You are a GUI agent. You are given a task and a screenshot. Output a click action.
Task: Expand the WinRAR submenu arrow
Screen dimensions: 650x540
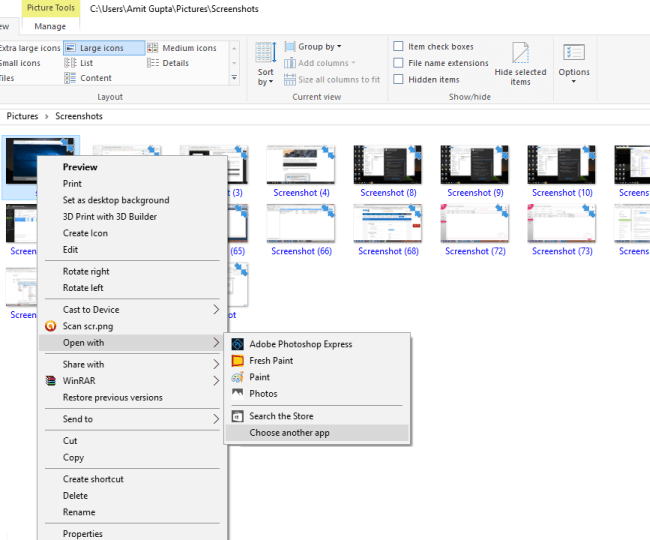tap(216, 381)
